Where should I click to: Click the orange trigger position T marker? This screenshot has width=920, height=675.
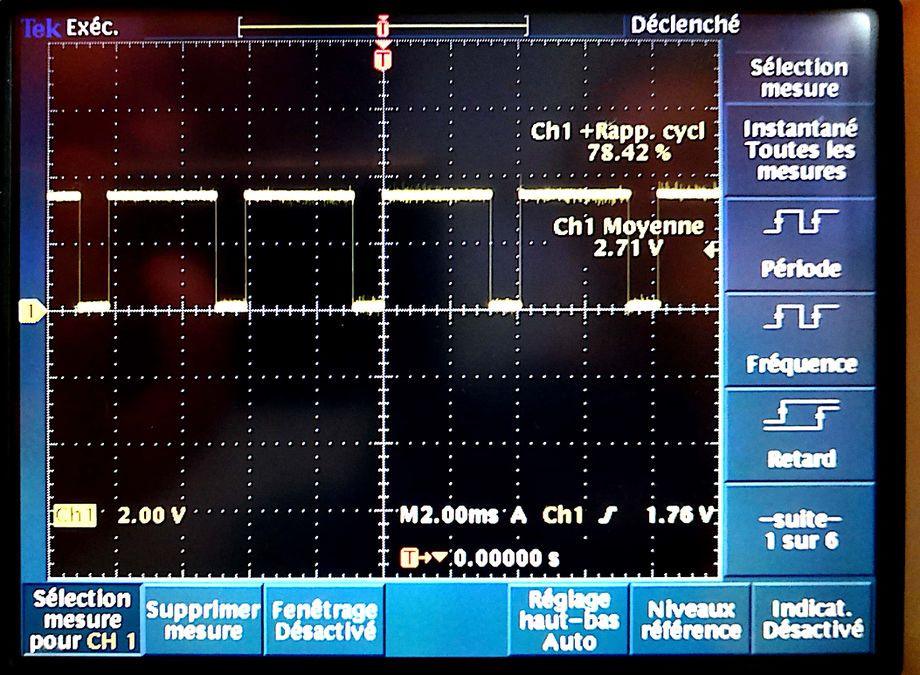pyautogui.click(x=381, y=60)
